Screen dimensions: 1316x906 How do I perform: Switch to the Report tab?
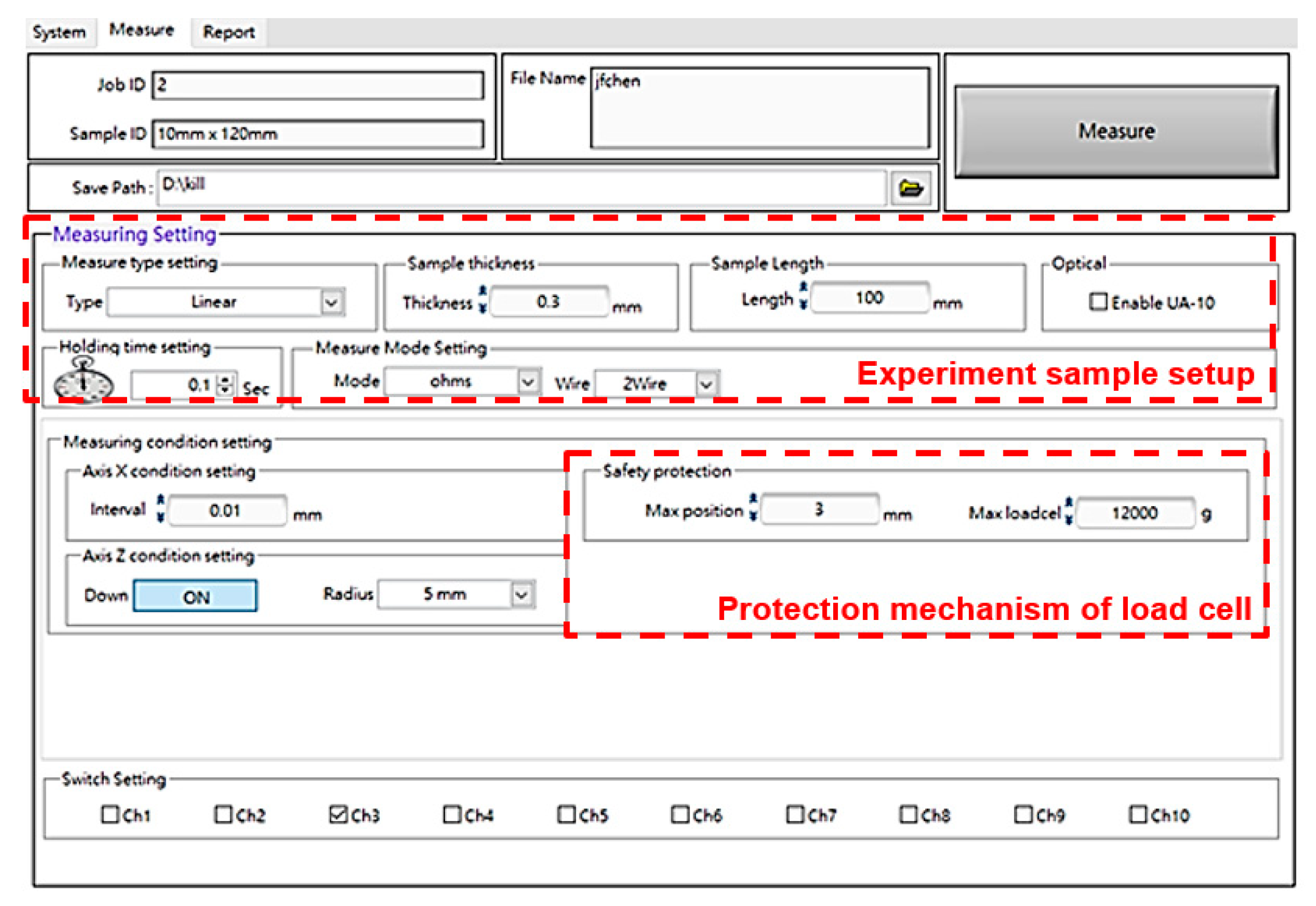[x=228, y=32]
